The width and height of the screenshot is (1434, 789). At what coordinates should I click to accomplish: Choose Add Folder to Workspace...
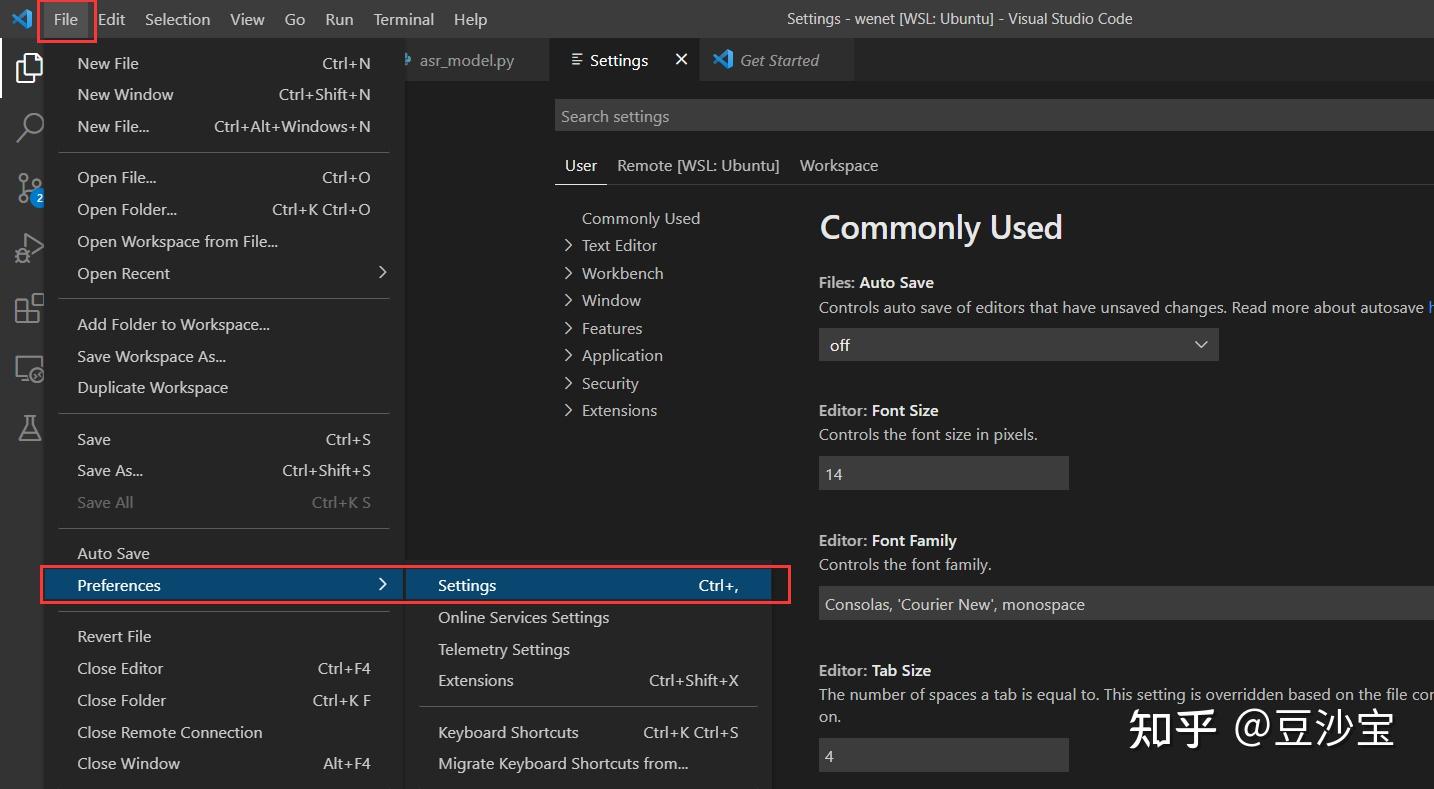click(x=224, y=324)
